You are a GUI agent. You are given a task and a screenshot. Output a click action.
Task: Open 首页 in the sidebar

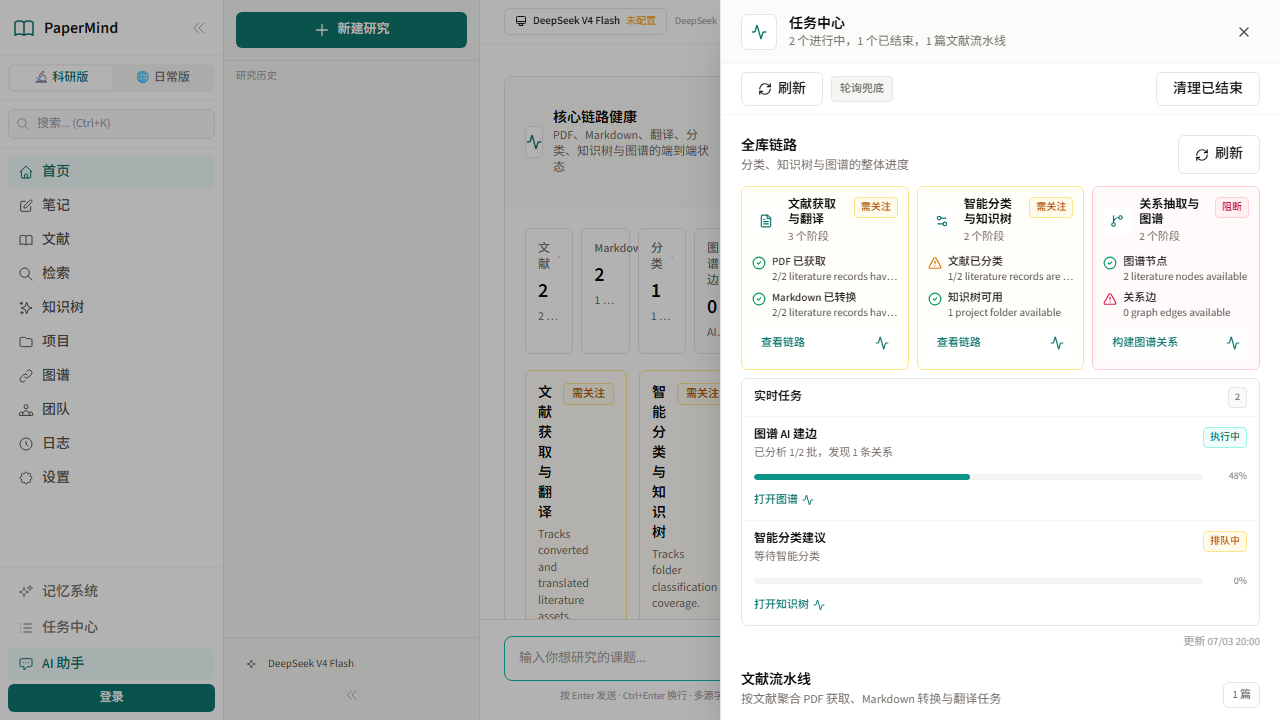[x=111, y=171]
